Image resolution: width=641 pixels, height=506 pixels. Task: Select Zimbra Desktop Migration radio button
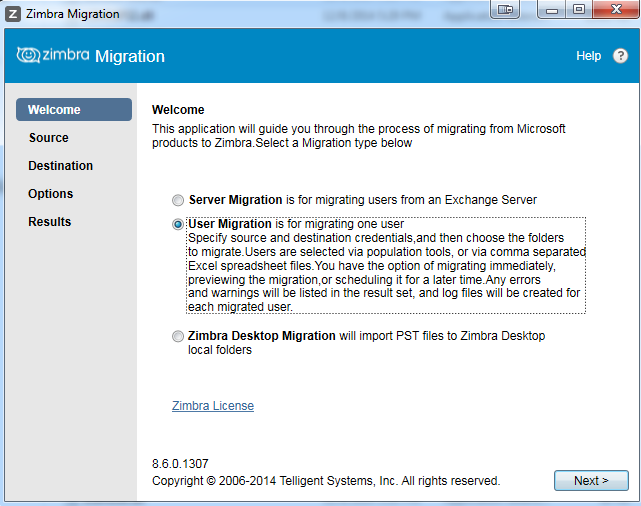click(x=178, y=337)
